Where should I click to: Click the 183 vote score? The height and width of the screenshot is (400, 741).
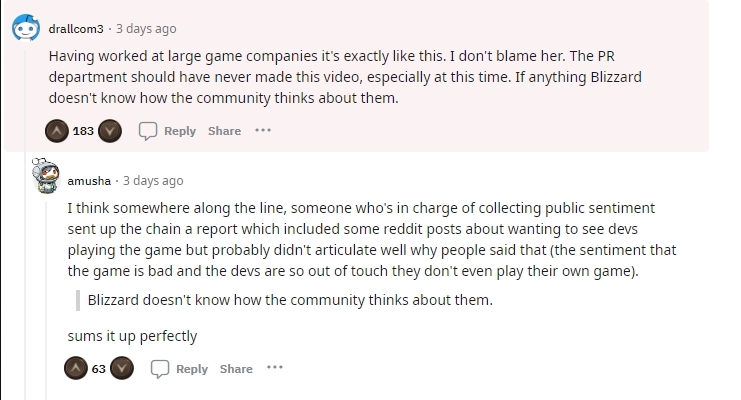pyautogui.click(x=83, y=131)
